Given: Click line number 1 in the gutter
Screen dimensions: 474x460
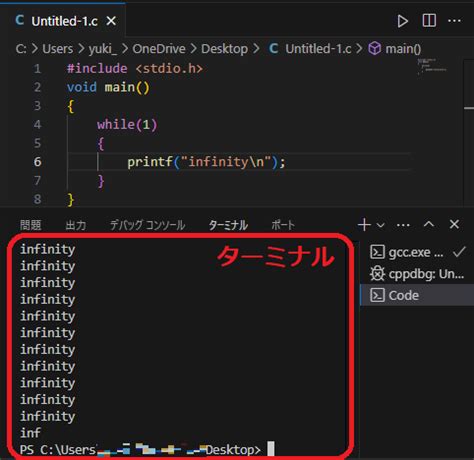Looking at the screenshot, I should (x=37, y=69).
